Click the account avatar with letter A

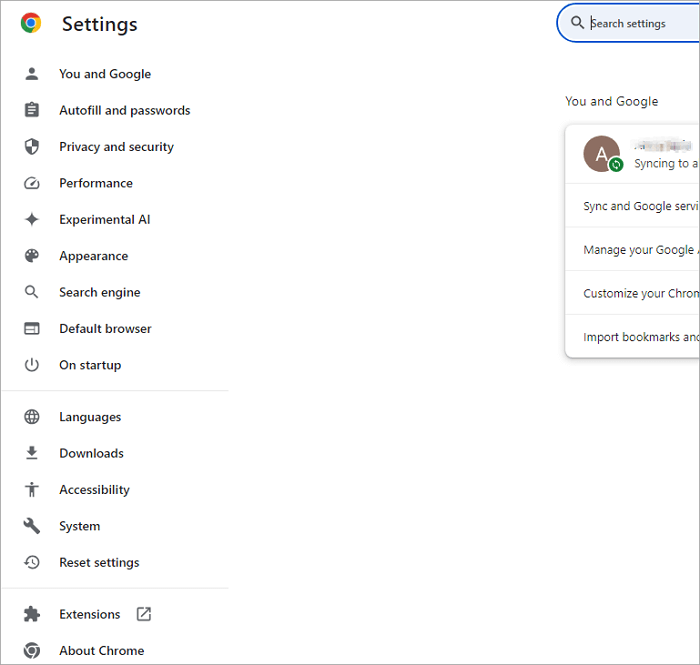(601, 154)
